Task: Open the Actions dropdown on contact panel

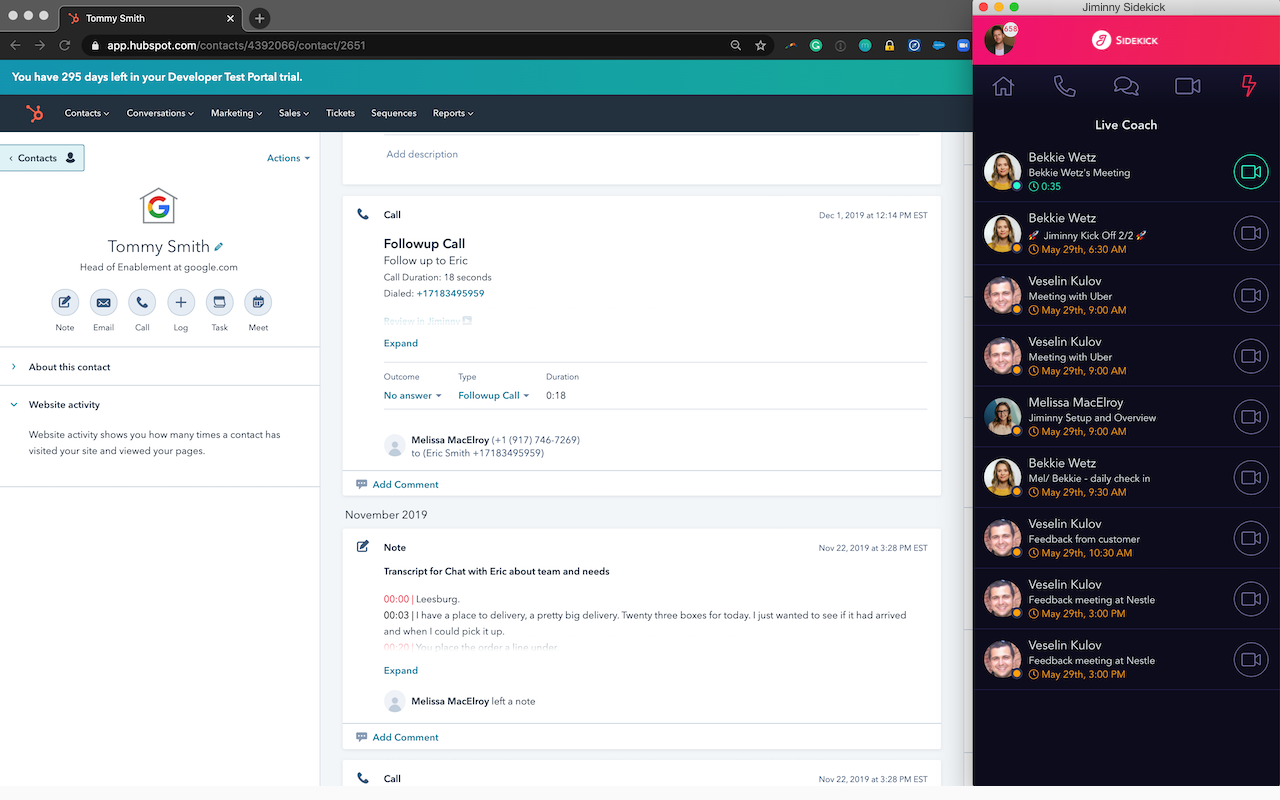Action: 288,158
